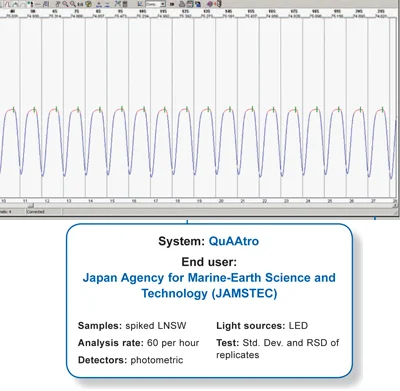Click inside the toolbar combo box field
Image resolution: width=400 pixels, height=391 pixels.
153,4
